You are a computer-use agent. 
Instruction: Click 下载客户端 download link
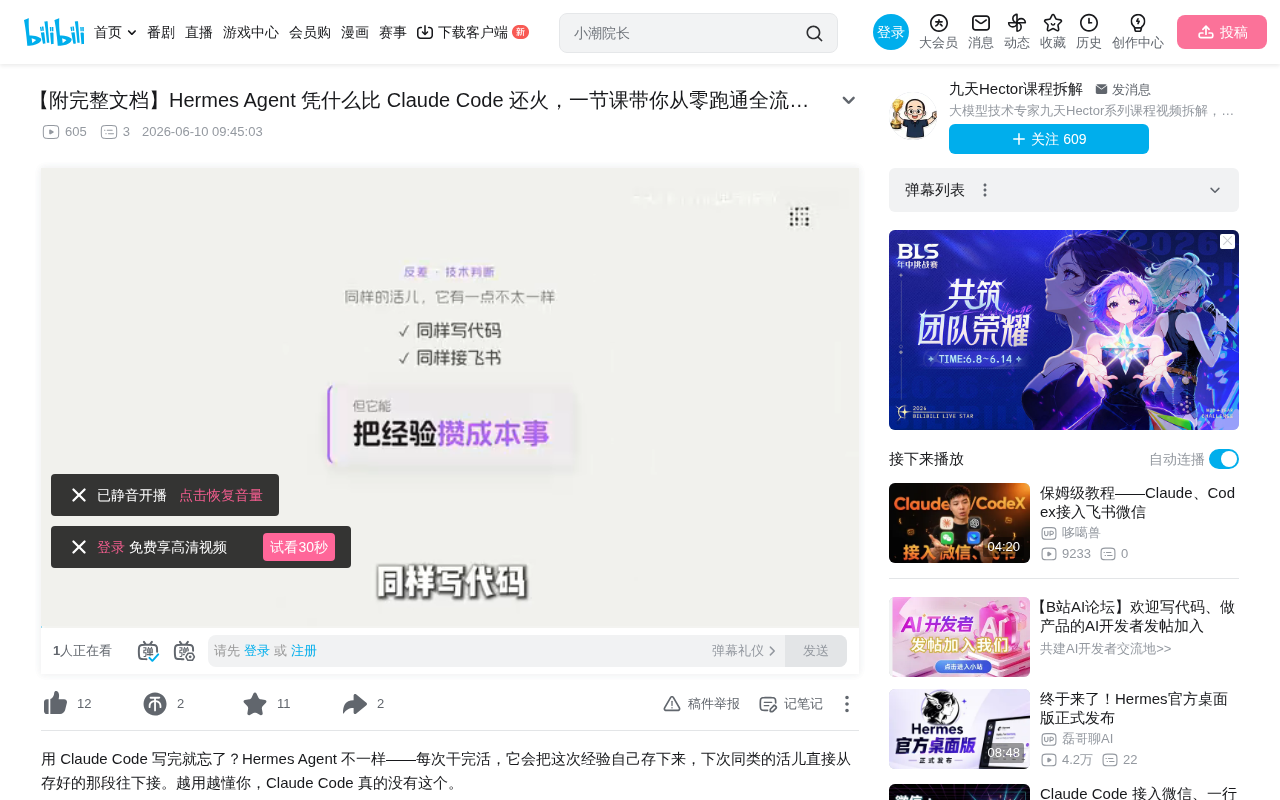472,32
